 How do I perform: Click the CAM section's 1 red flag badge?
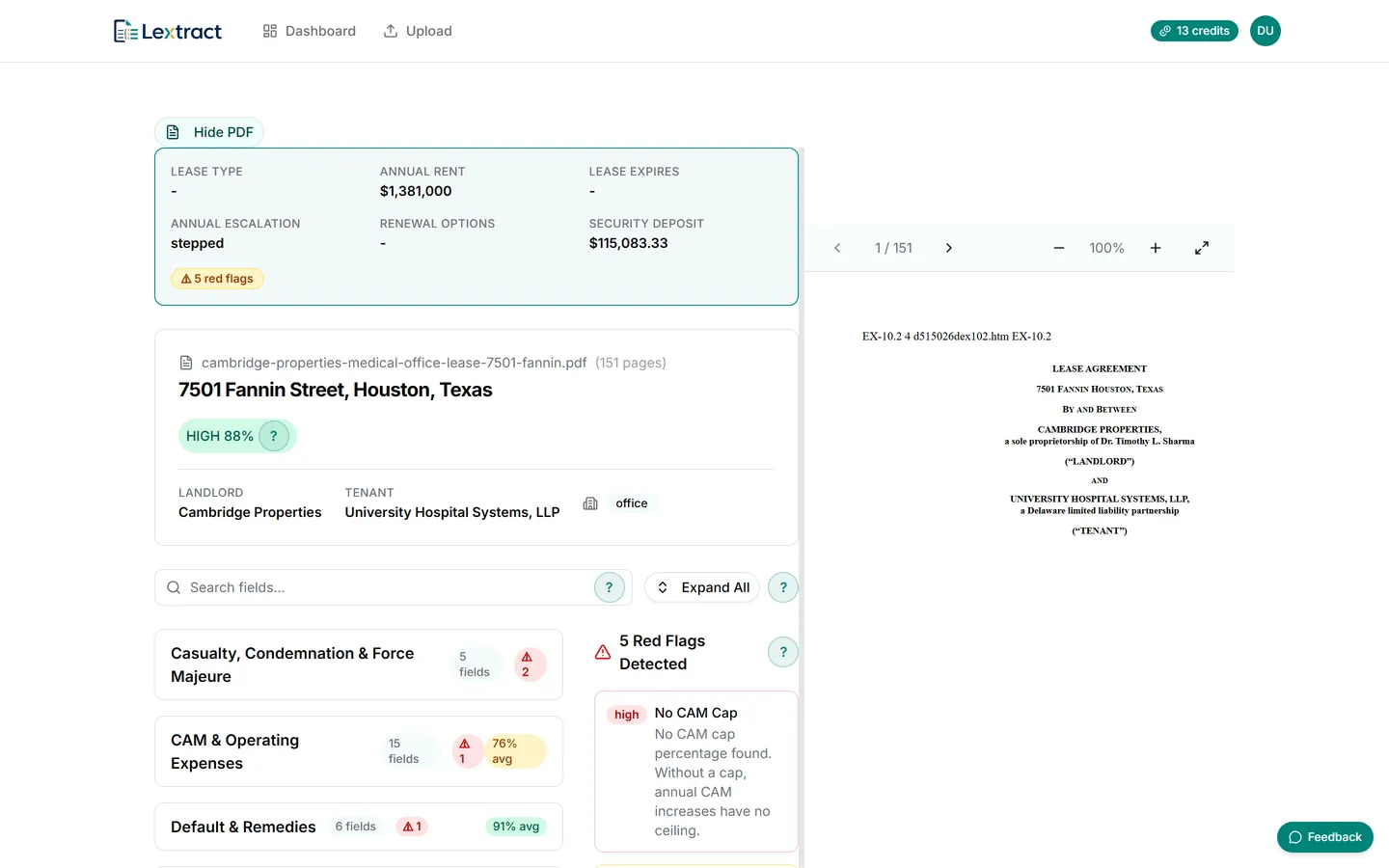pos(467,751)
